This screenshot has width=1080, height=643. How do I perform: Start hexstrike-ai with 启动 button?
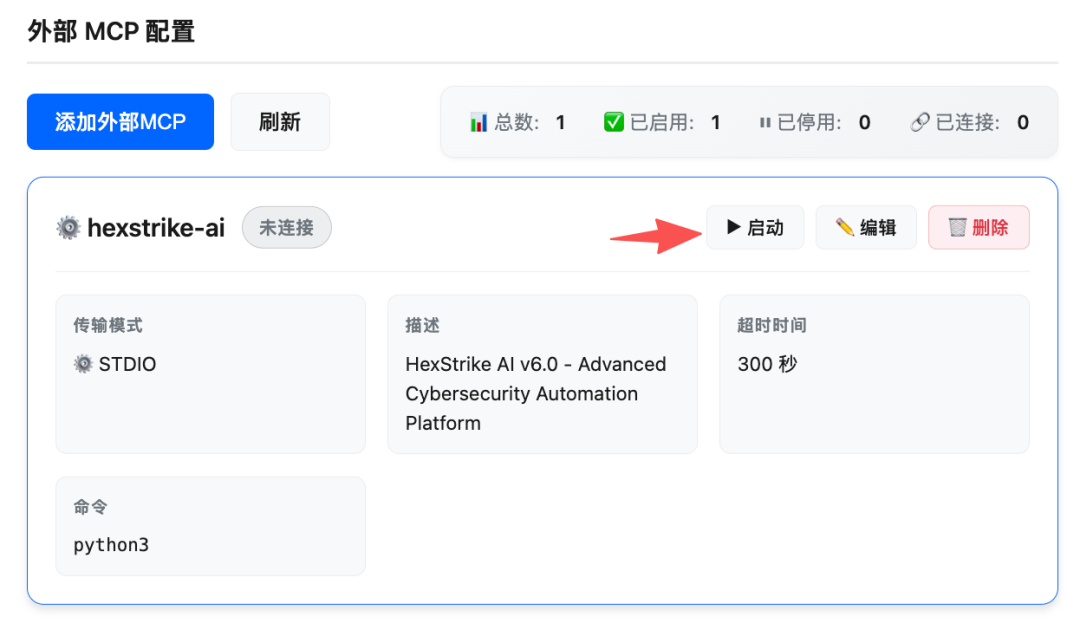755,227
